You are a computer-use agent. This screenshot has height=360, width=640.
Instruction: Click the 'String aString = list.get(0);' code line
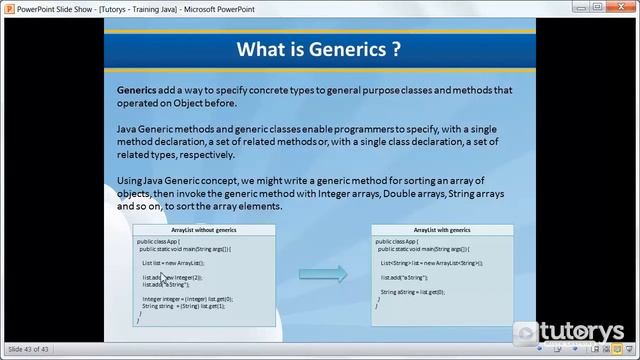click(x=413, y=292)
